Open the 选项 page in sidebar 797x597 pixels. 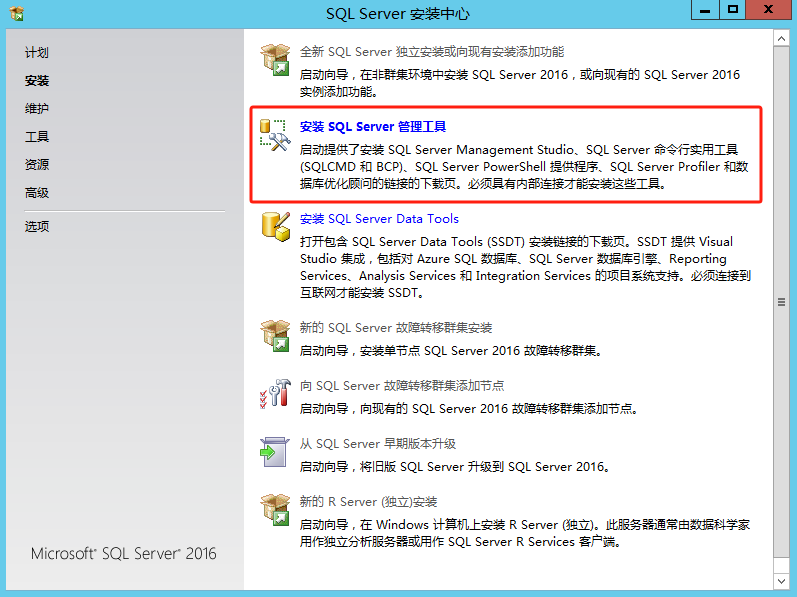coord(37,226)
